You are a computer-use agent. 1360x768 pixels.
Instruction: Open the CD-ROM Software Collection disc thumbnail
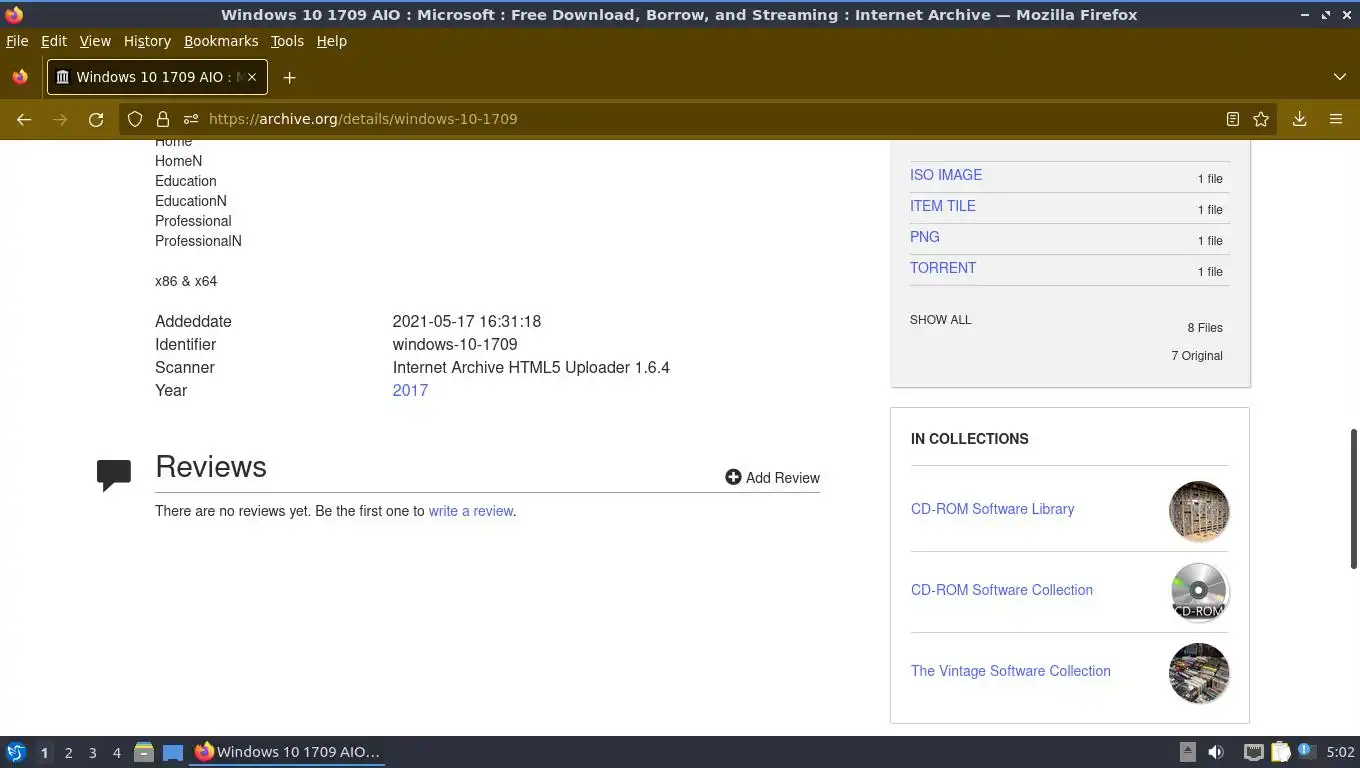click(1199, 592)
